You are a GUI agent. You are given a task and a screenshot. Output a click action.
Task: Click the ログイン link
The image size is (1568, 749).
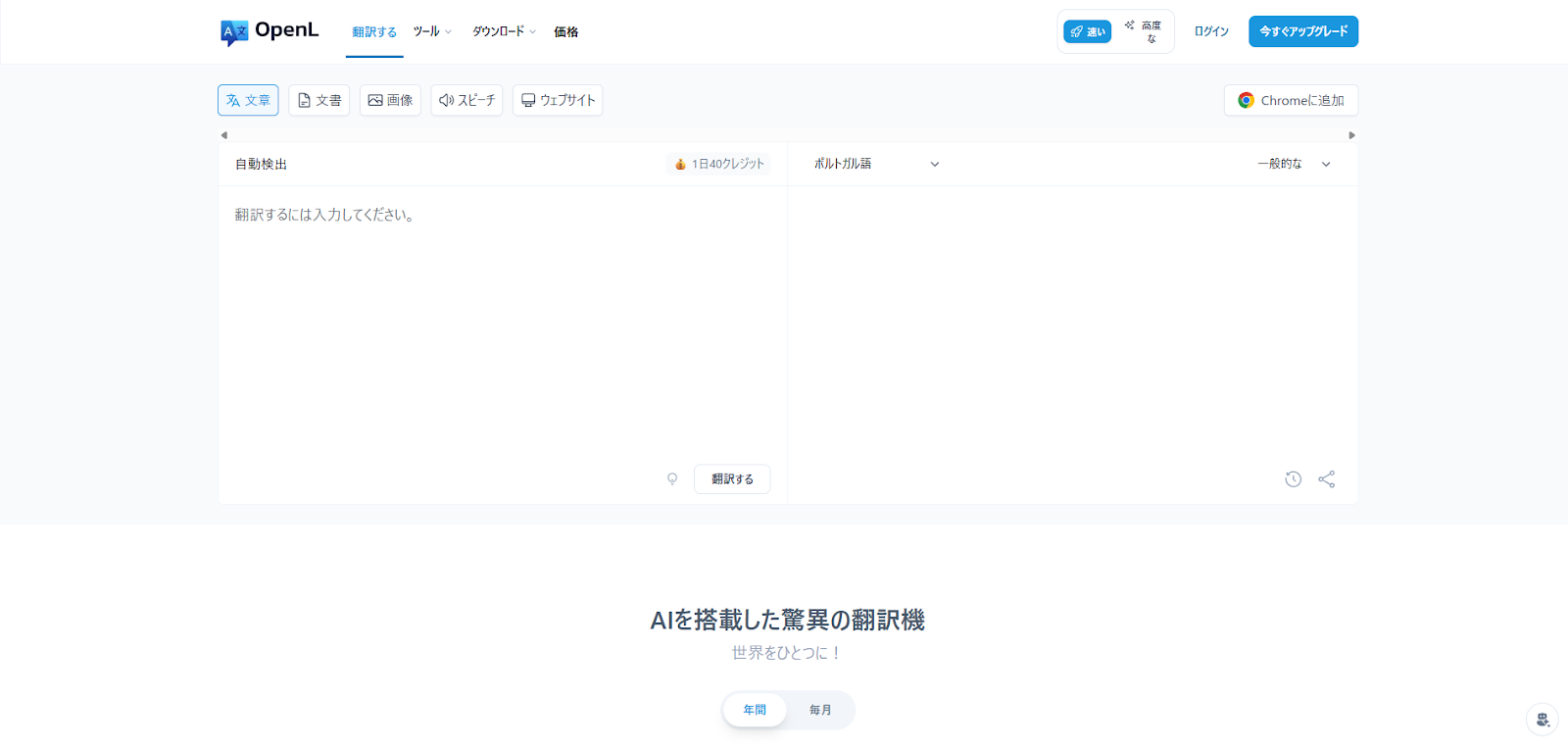tap(1211, 31)
